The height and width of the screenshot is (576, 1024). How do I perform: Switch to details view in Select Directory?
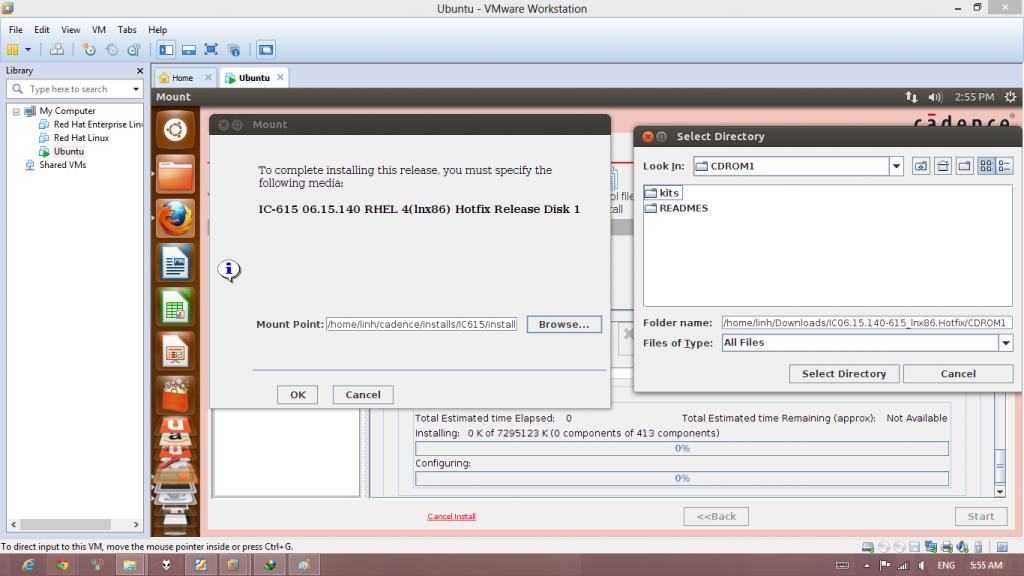pos(1004,166)
